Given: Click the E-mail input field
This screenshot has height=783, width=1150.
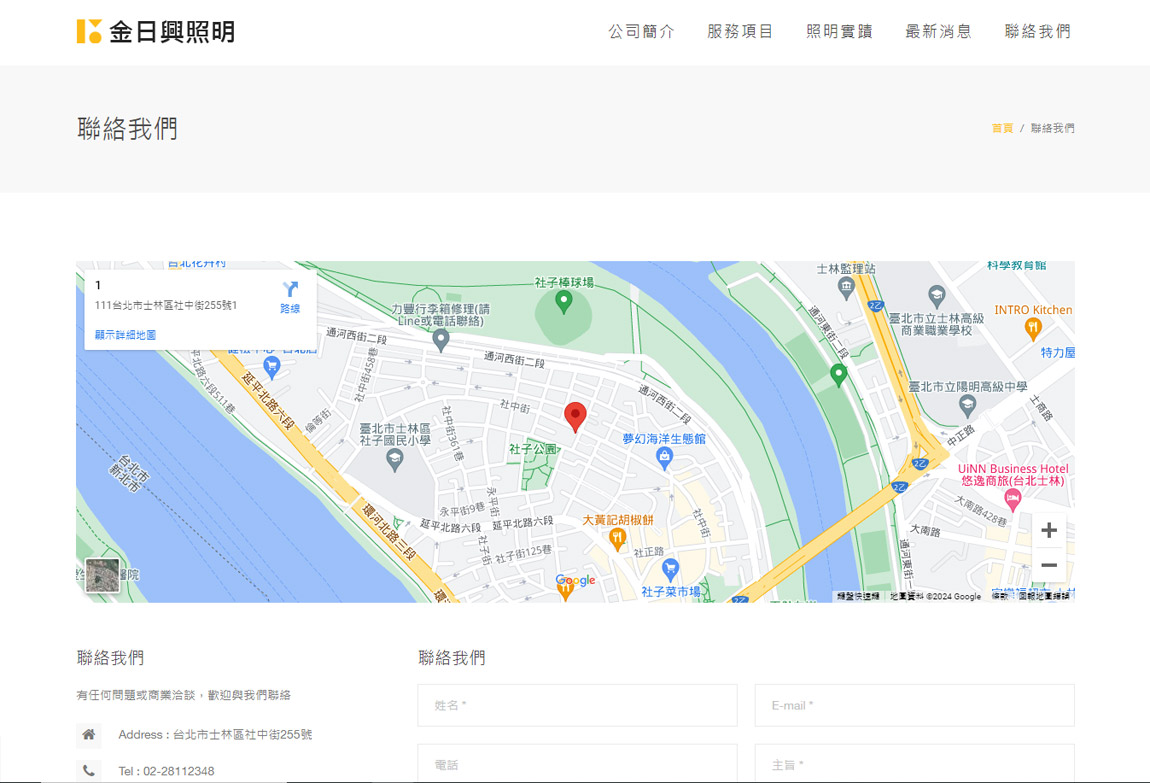Looking at the screenshot, I should click(x=914, y=705).
